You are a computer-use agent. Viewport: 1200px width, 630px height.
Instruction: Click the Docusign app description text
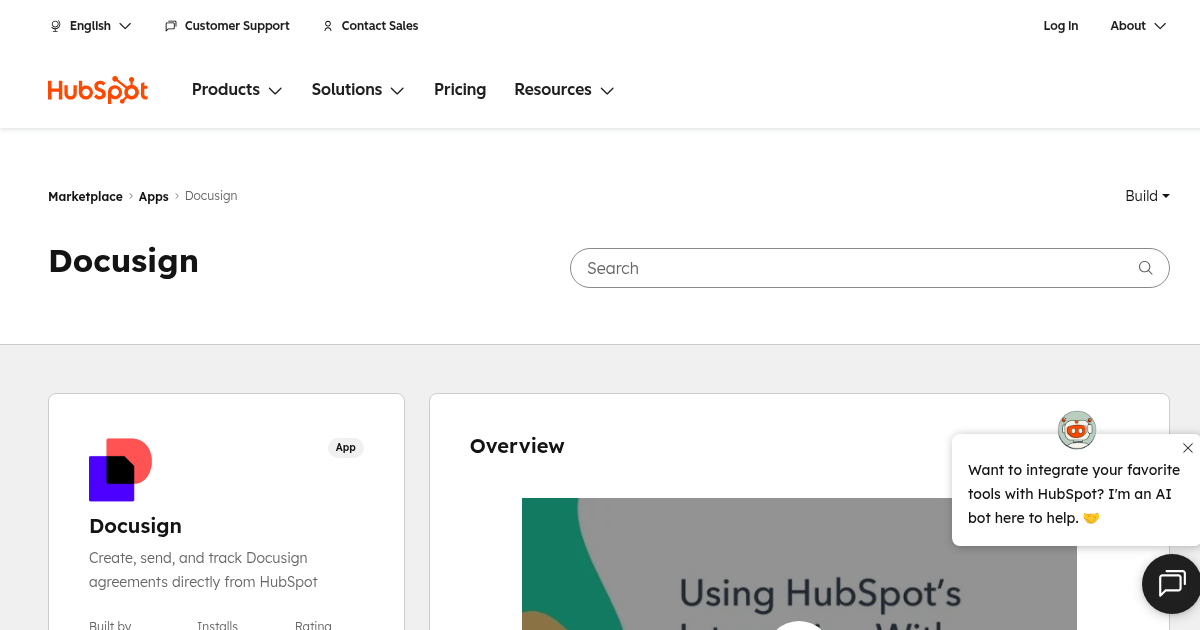click(x=203, y=570)
